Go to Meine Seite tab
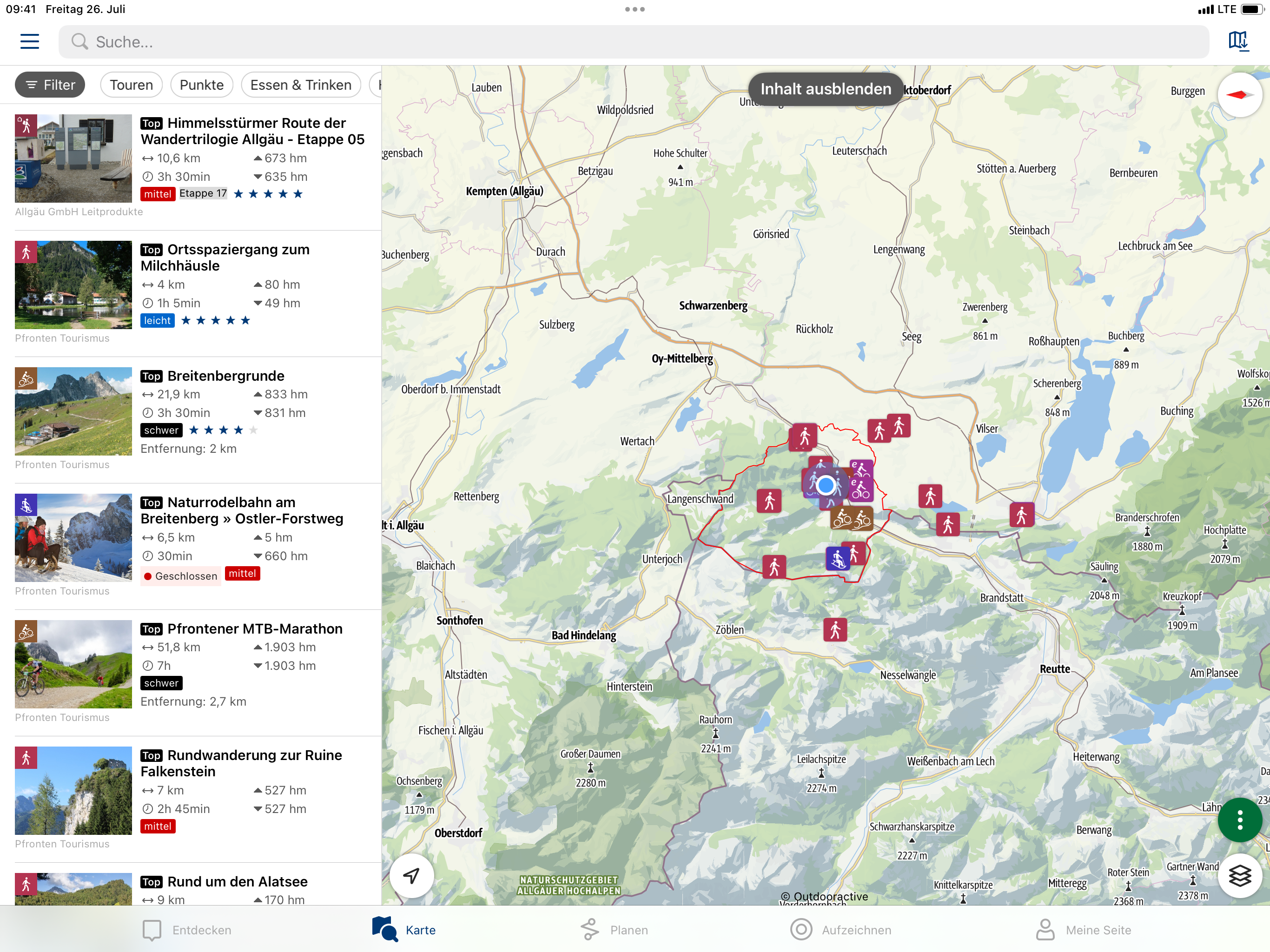This screenshot has height=952, width=1270. (x=1083, y=930)
